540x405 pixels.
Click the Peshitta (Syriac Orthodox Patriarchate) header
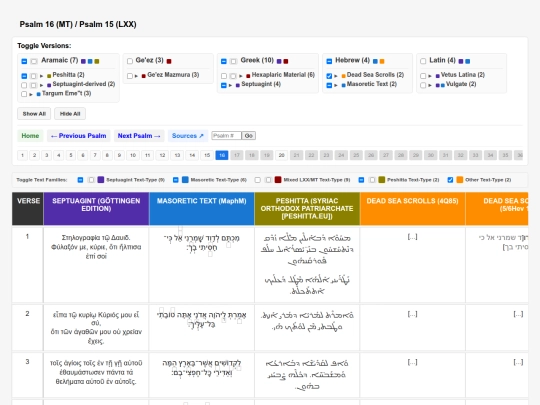(307, 209)
